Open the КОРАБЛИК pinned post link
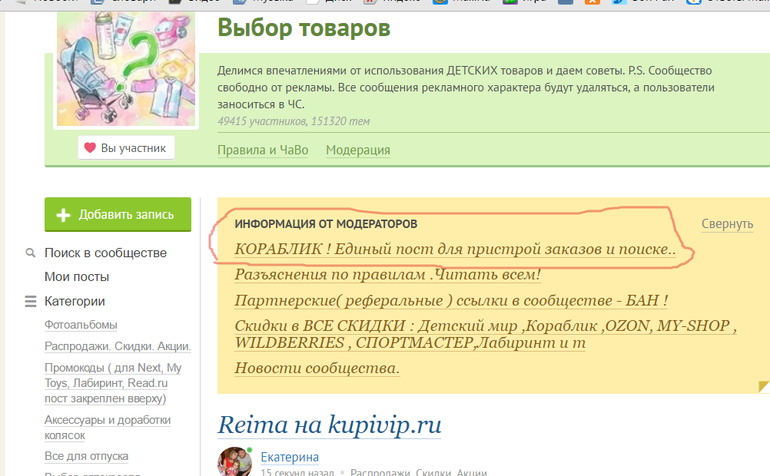 coord(455,249)
